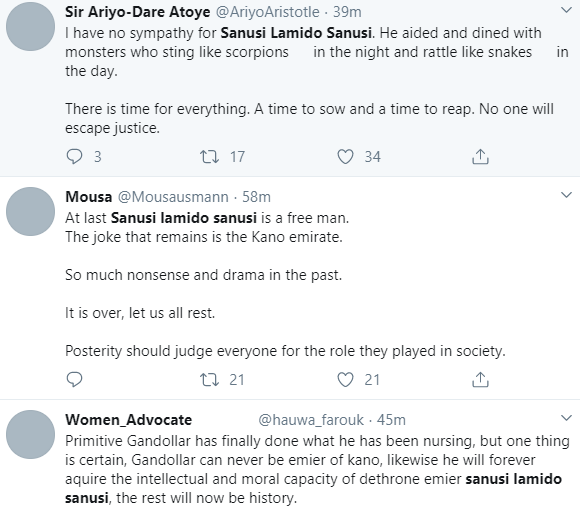
Task: Visit the @AriyoAristotle handle
Action: pos(267,12)
